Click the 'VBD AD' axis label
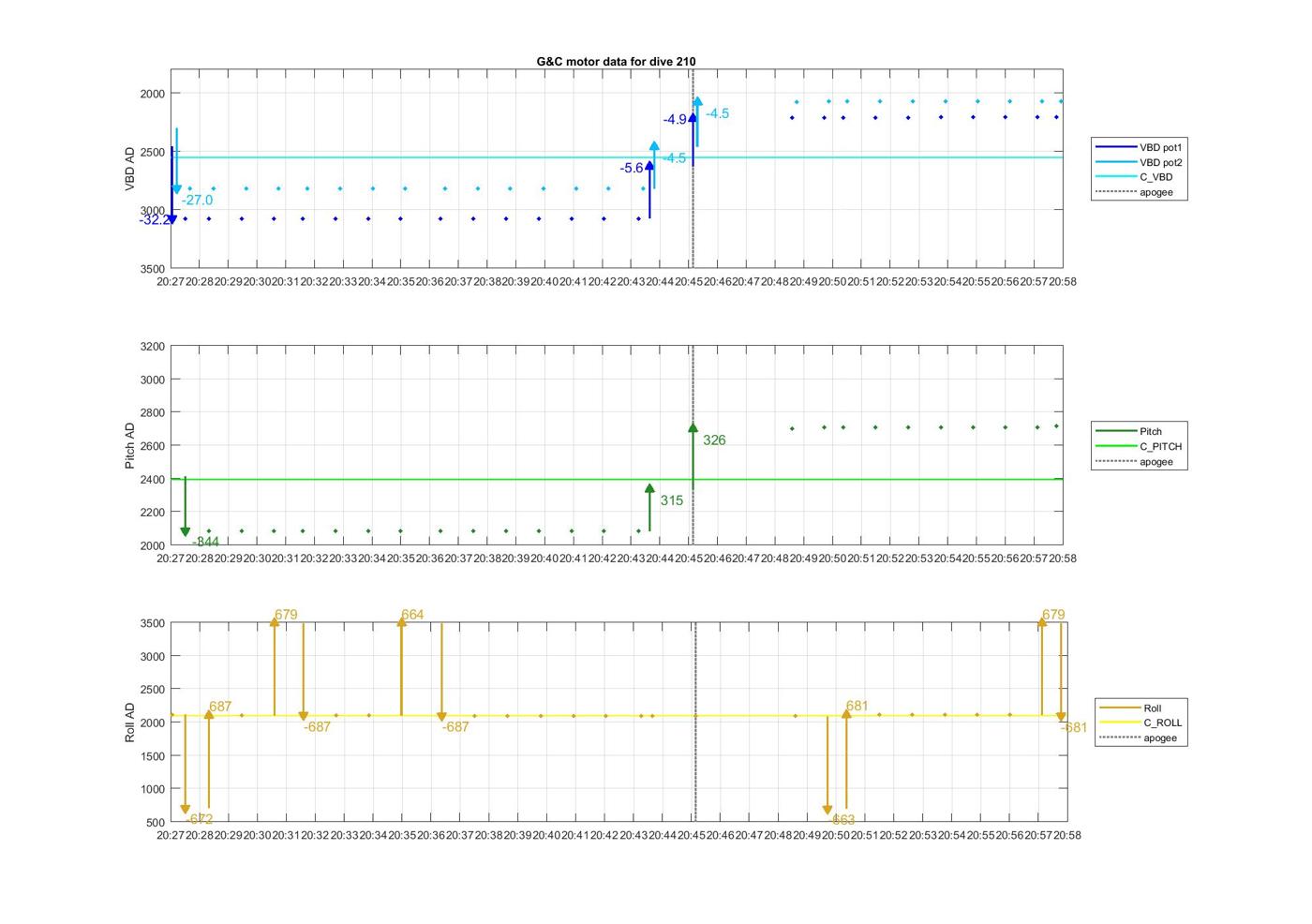The image size is (1312, 924). [x=130, y=169]
